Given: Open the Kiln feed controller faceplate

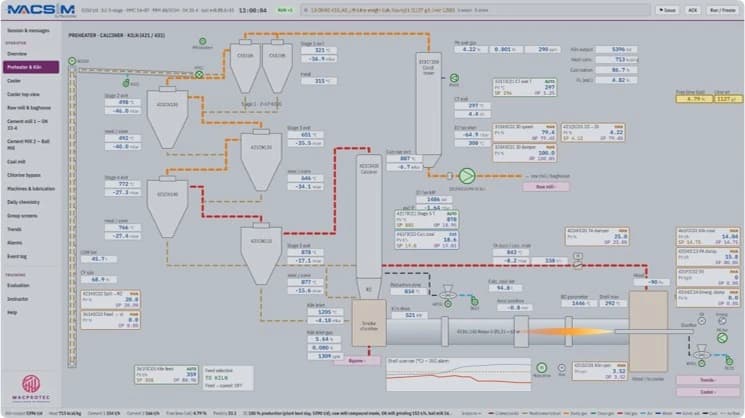Looking at the screenshot, I should [166, 375].
